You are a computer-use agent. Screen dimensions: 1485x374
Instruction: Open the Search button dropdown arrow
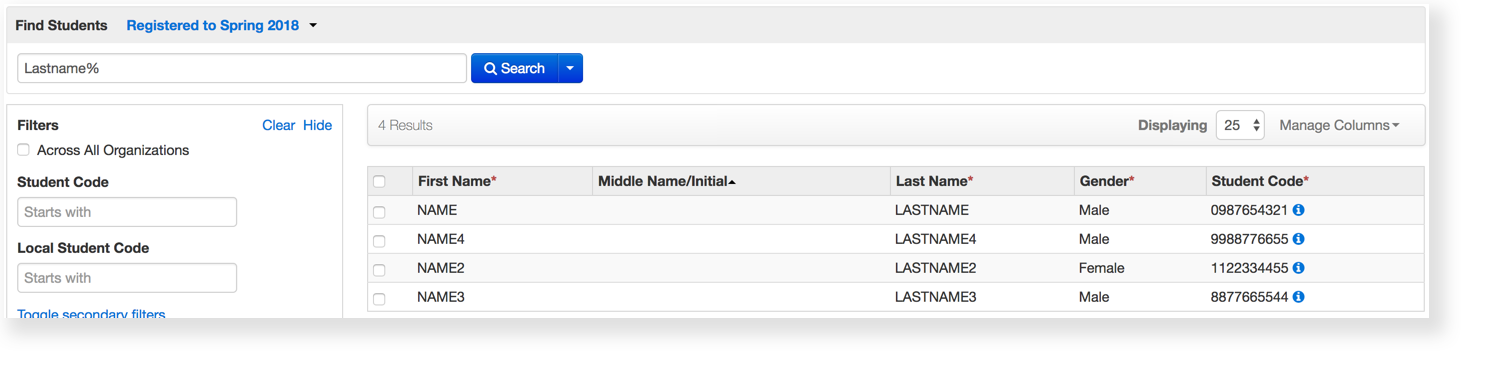(570, 68)
